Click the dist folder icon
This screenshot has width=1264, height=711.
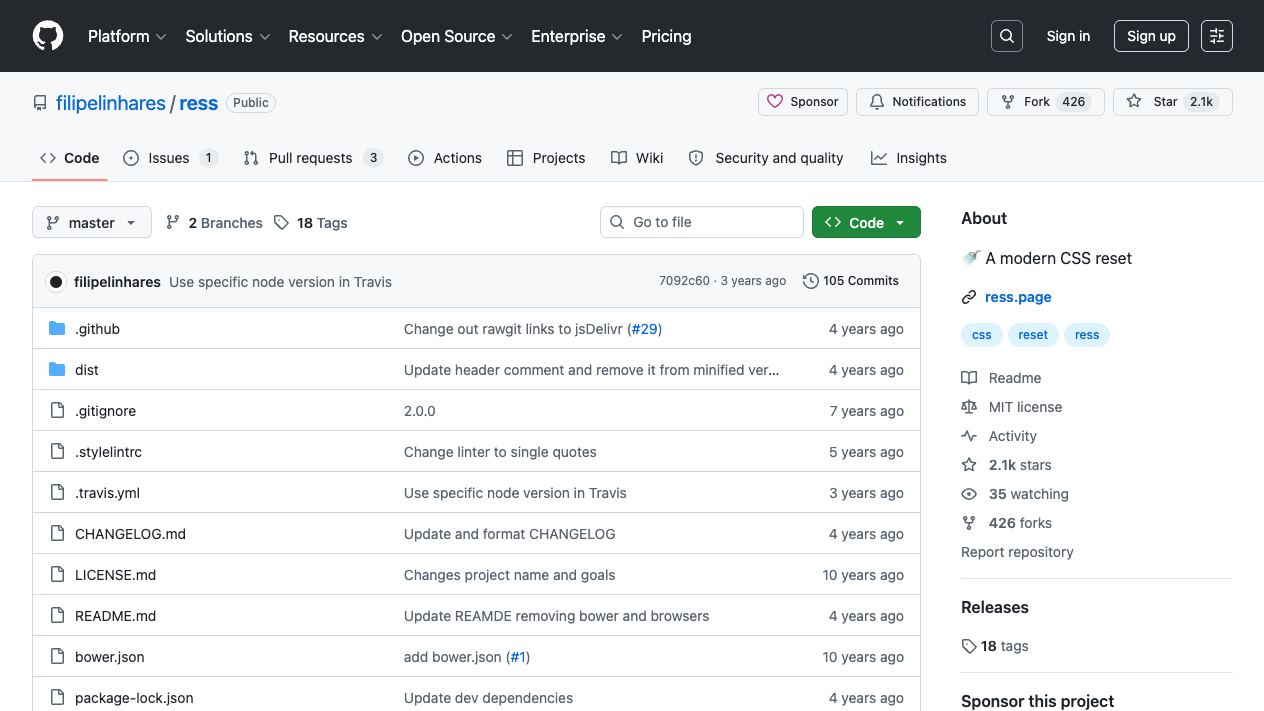pyautogui.click(x=57, y=370)
